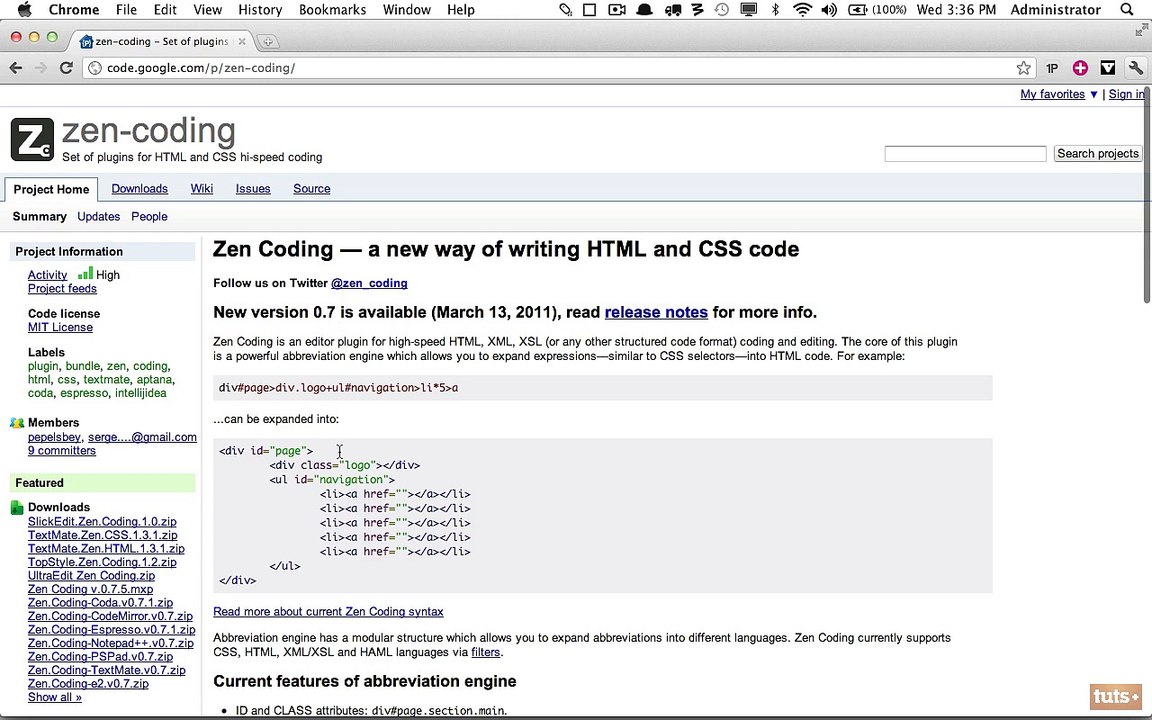1152x720 pixels.
Task: Click the display menu bar icon
Action: [749, 10]
